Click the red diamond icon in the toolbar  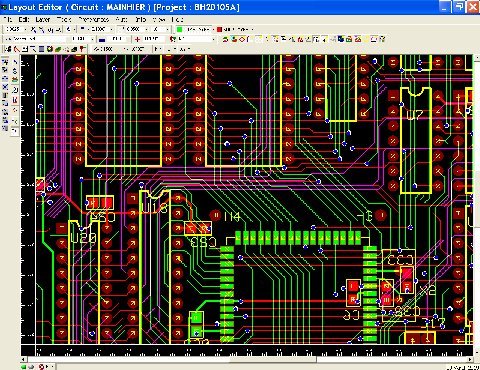[x=242, y=39]
